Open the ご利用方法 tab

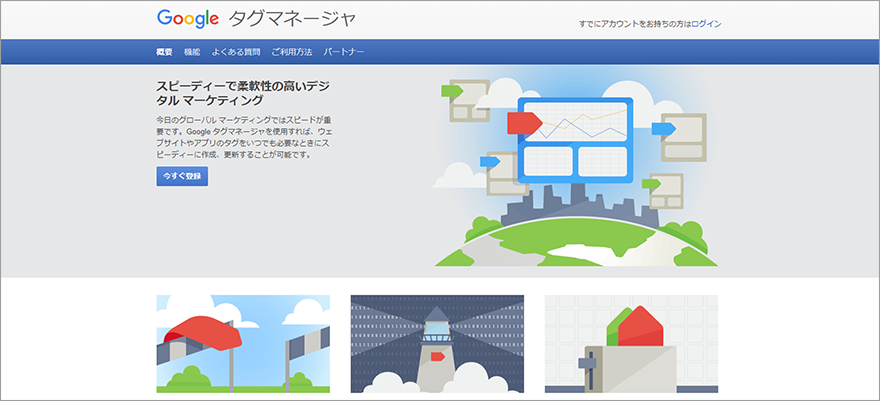pos(292,52)
